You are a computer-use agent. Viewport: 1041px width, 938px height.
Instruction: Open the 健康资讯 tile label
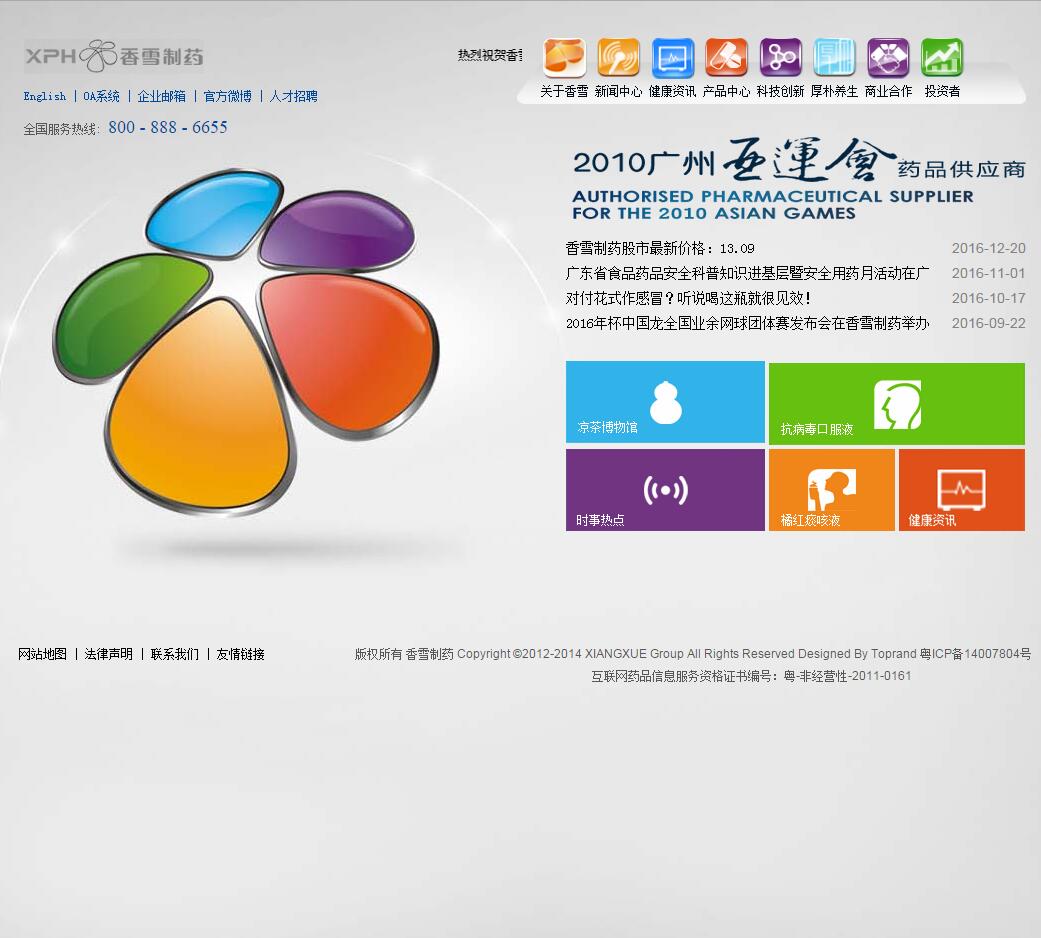933,520
